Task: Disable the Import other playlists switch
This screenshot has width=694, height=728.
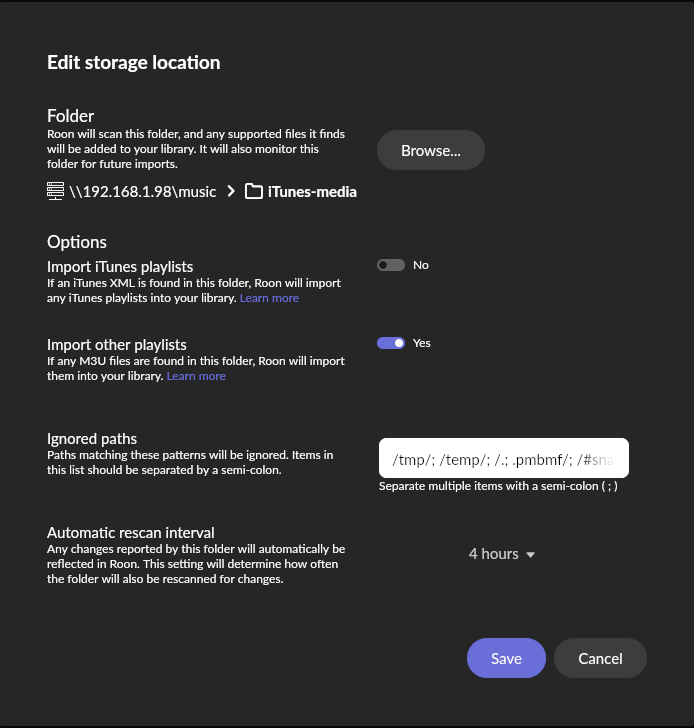Action: click(x=391, y=343)
